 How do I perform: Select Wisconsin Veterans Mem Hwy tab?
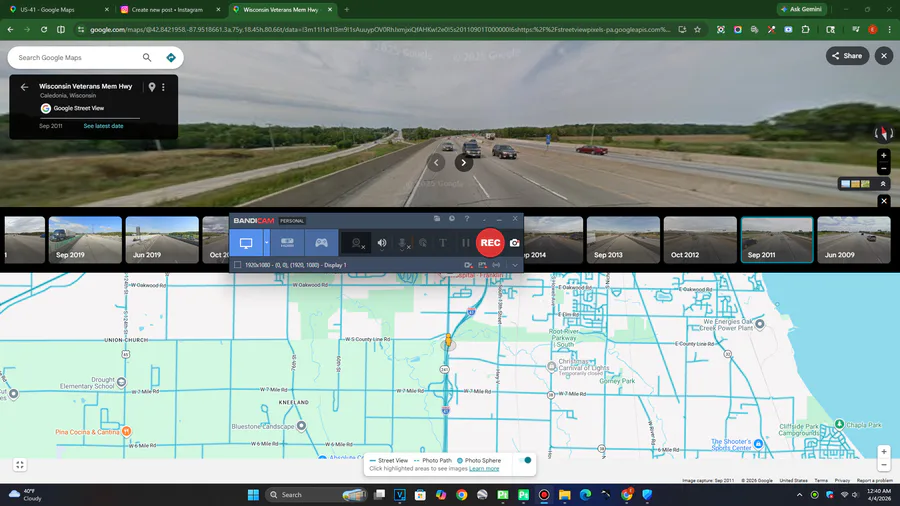tap(281, 10)
